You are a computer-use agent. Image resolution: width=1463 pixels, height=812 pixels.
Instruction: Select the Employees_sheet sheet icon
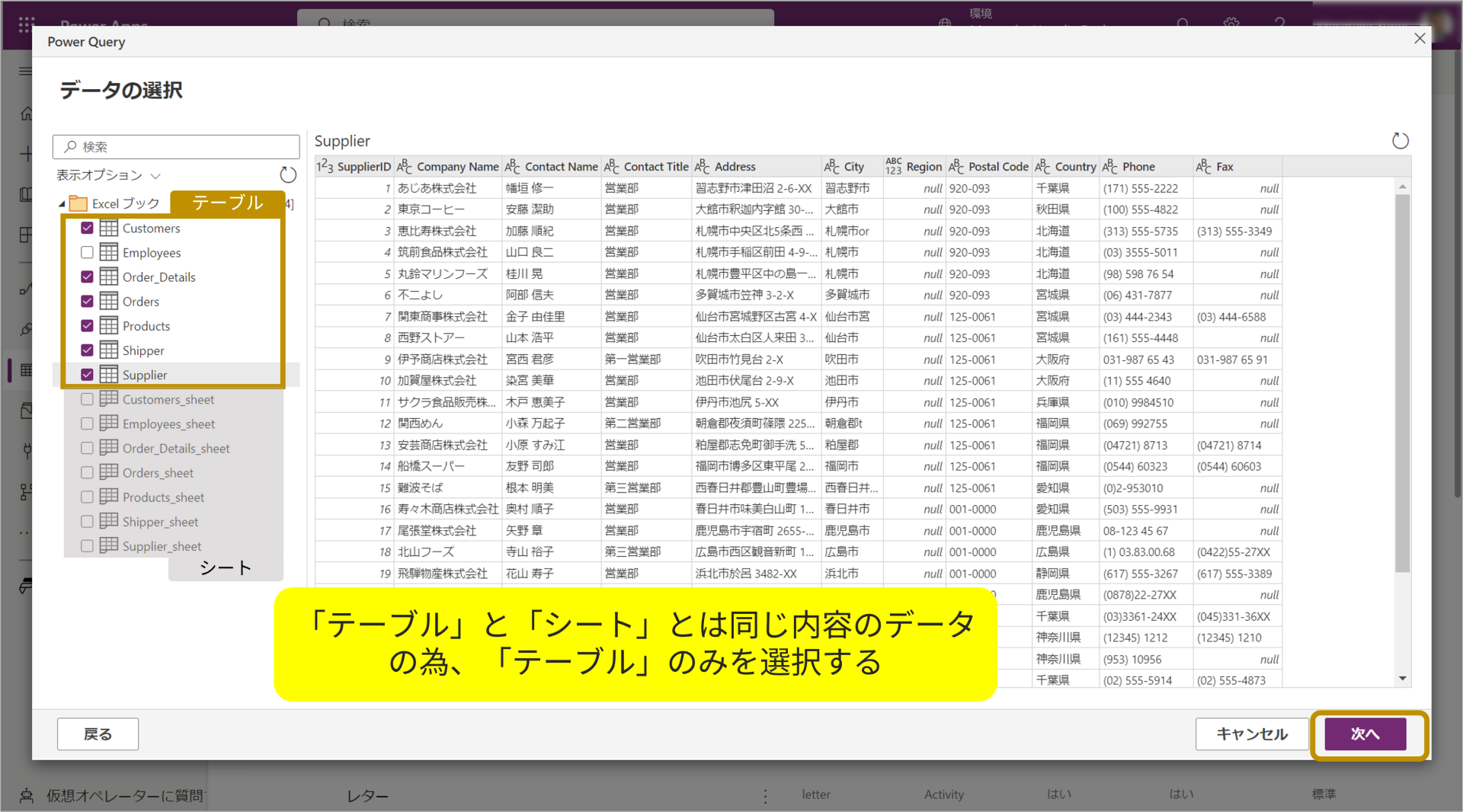click(109, 423)
